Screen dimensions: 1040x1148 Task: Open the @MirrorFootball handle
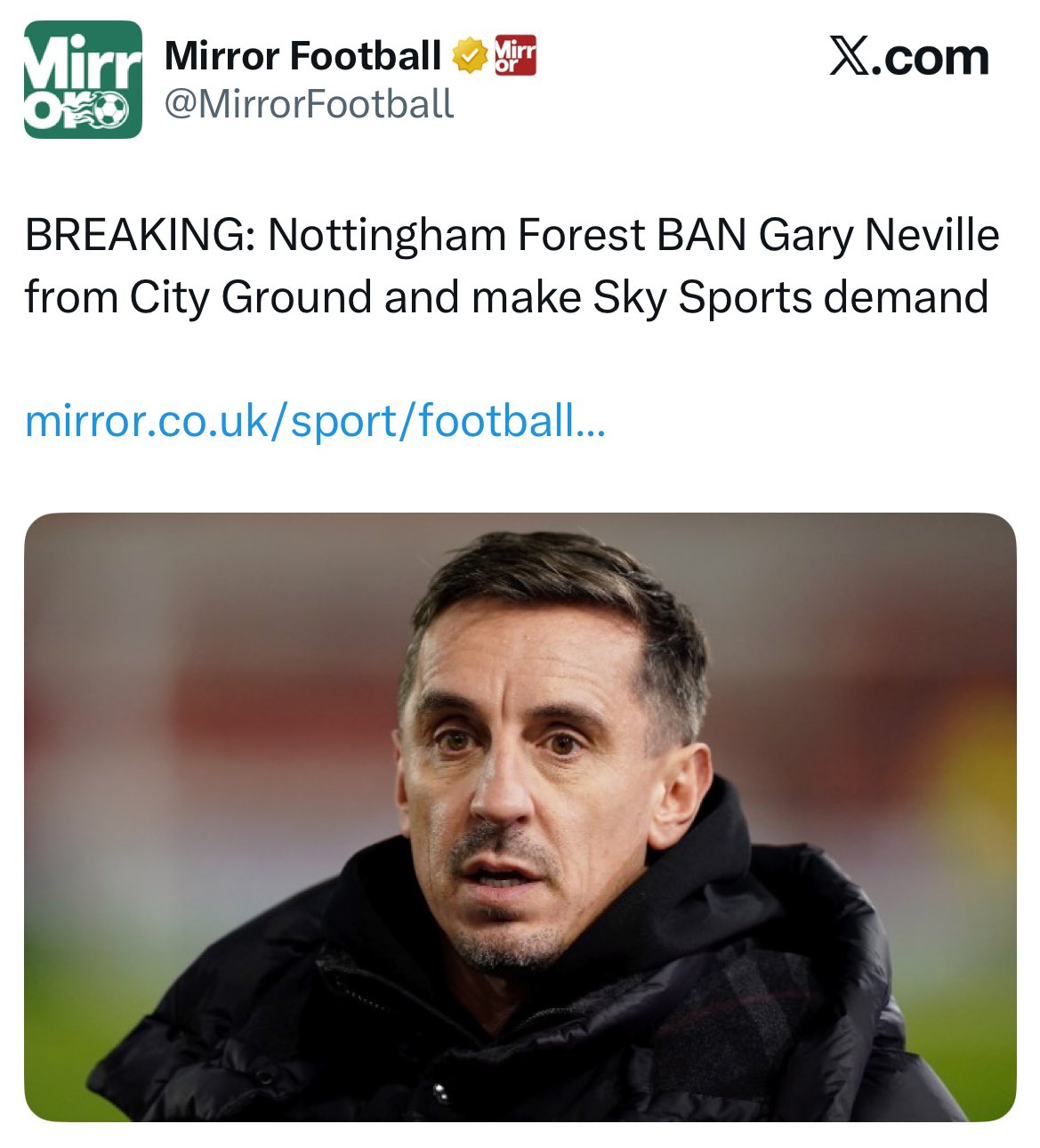309,104
